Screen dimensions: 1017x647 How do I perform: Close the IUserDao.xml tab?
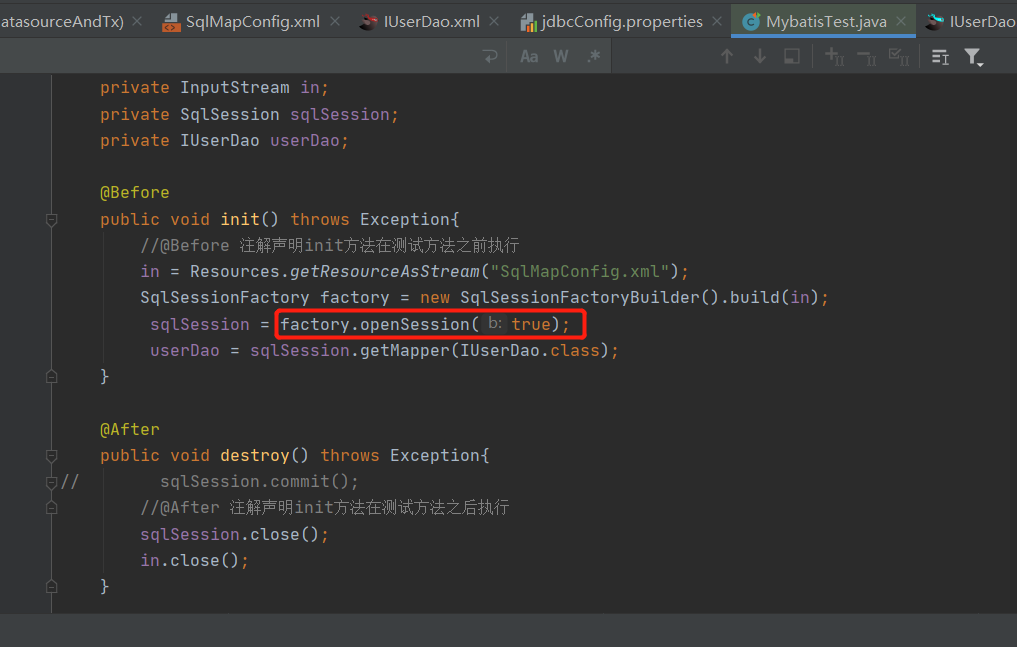494,21
